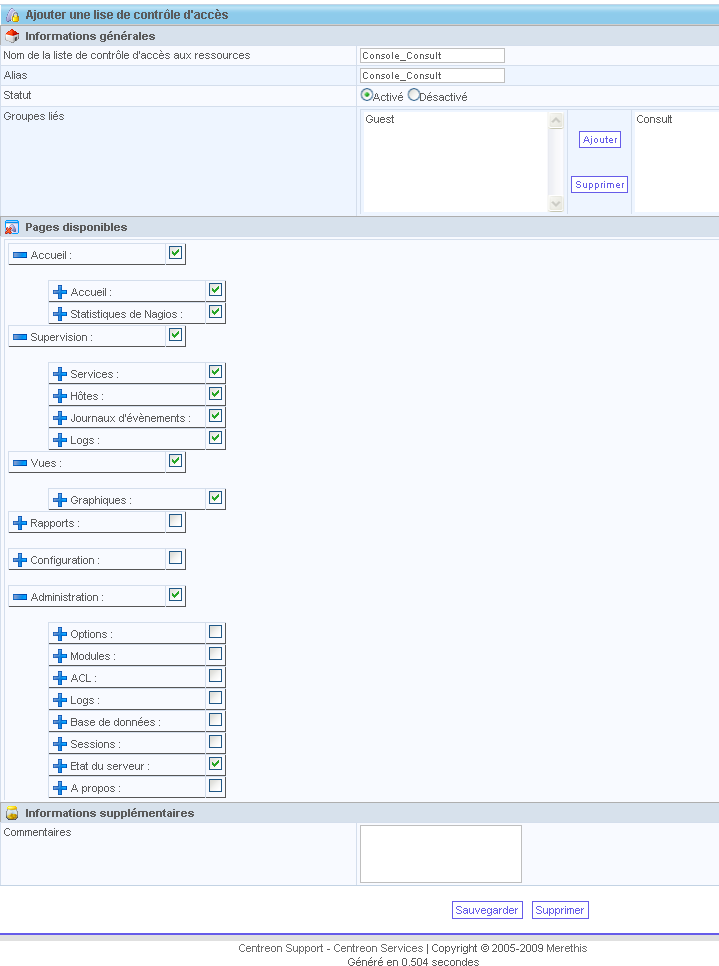
Task: Collapse the Supervision section
Action: (20, 337)
